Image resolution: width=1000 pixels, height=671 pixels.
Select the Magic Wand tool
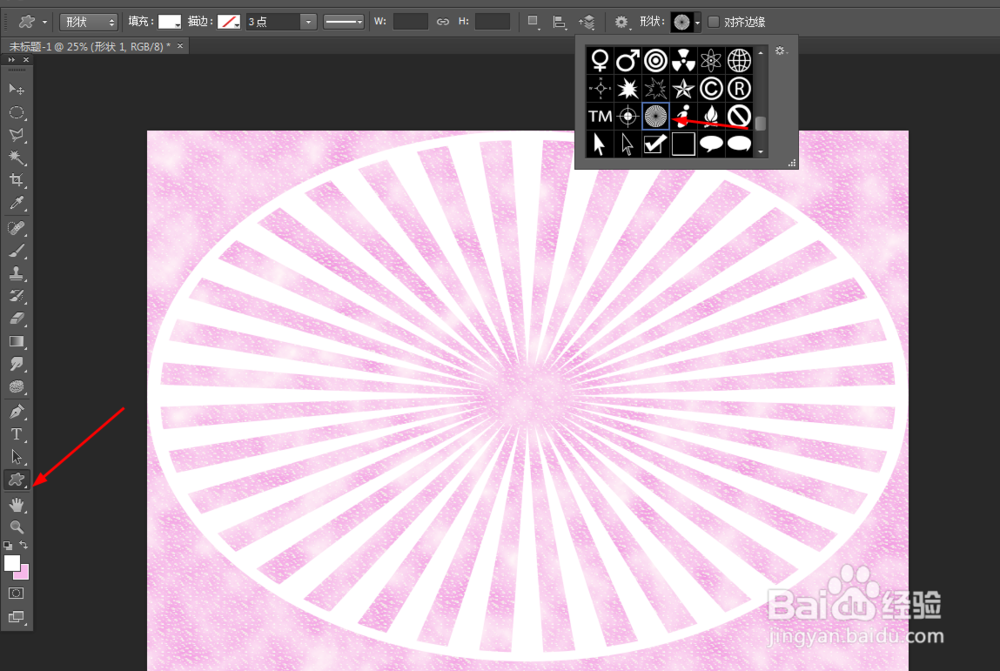17,158
